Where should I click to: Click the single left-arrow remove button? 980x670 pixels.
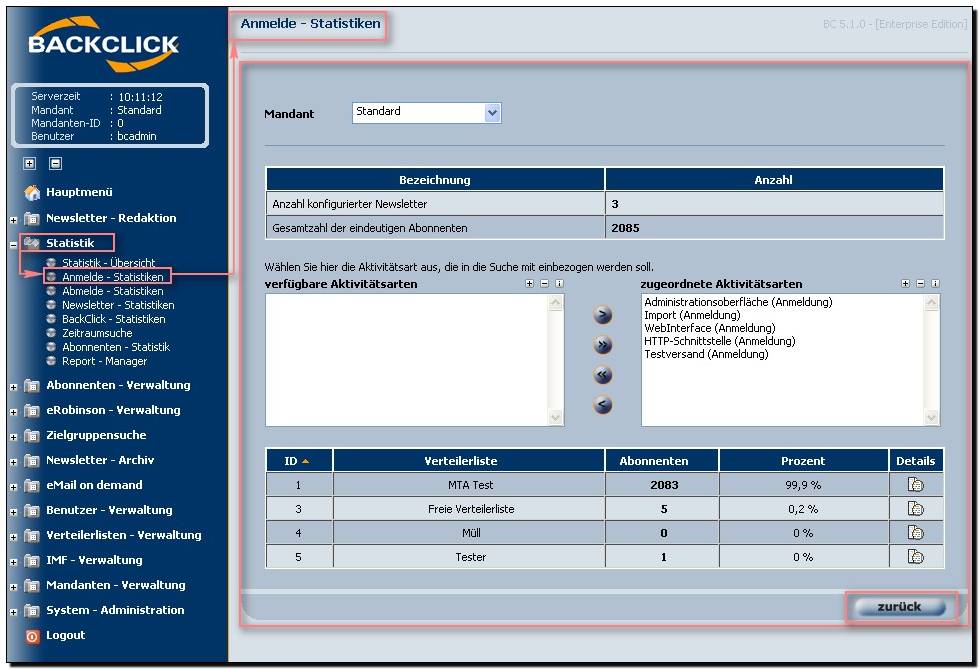coord(602,405)
